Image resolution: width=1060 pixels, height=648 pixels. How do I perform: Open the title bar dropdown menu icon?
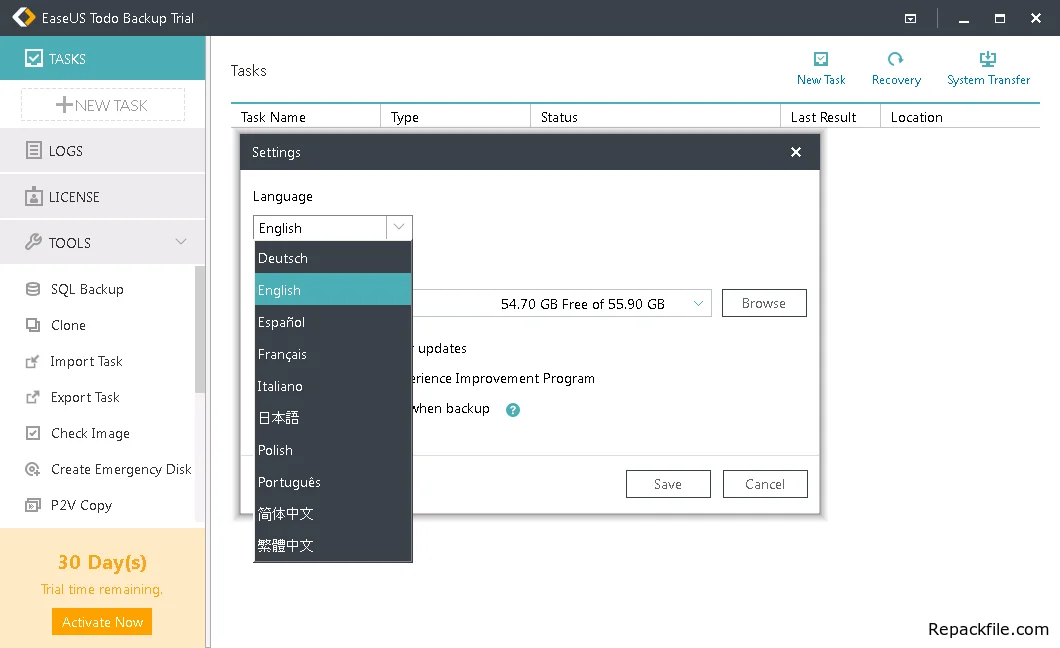click(911, 18)
